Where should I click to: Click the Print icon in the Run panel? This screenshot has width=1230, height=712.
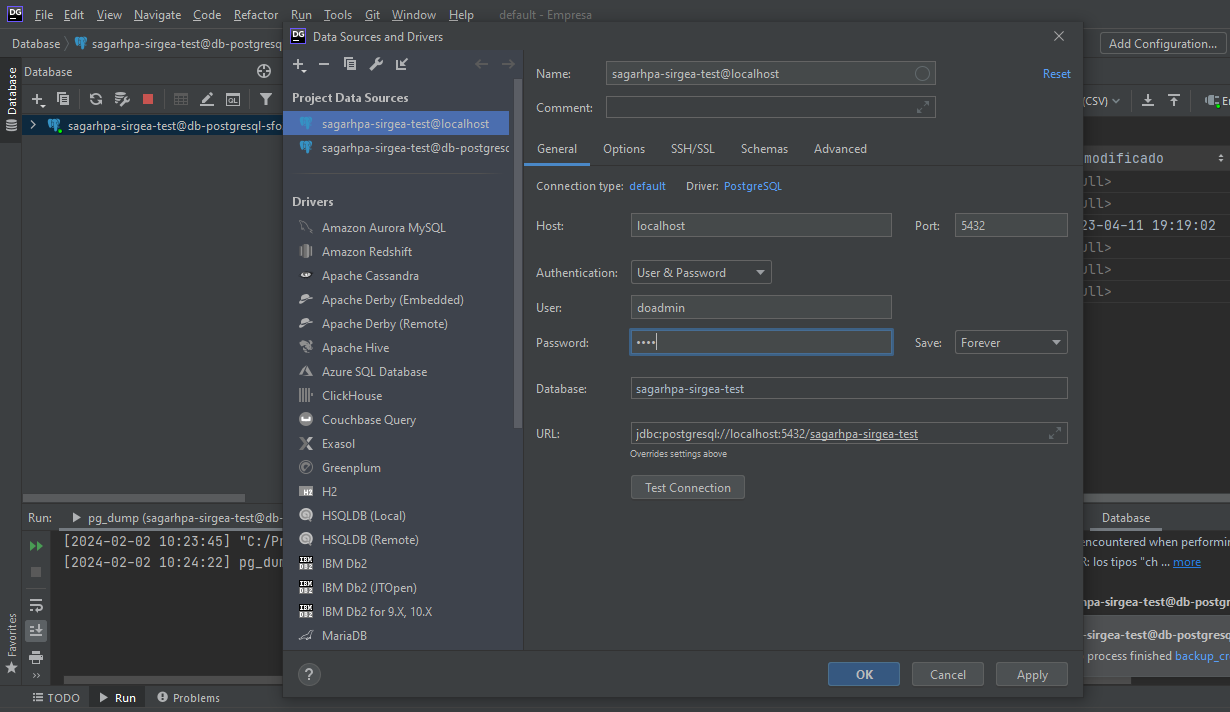point(36,657)
